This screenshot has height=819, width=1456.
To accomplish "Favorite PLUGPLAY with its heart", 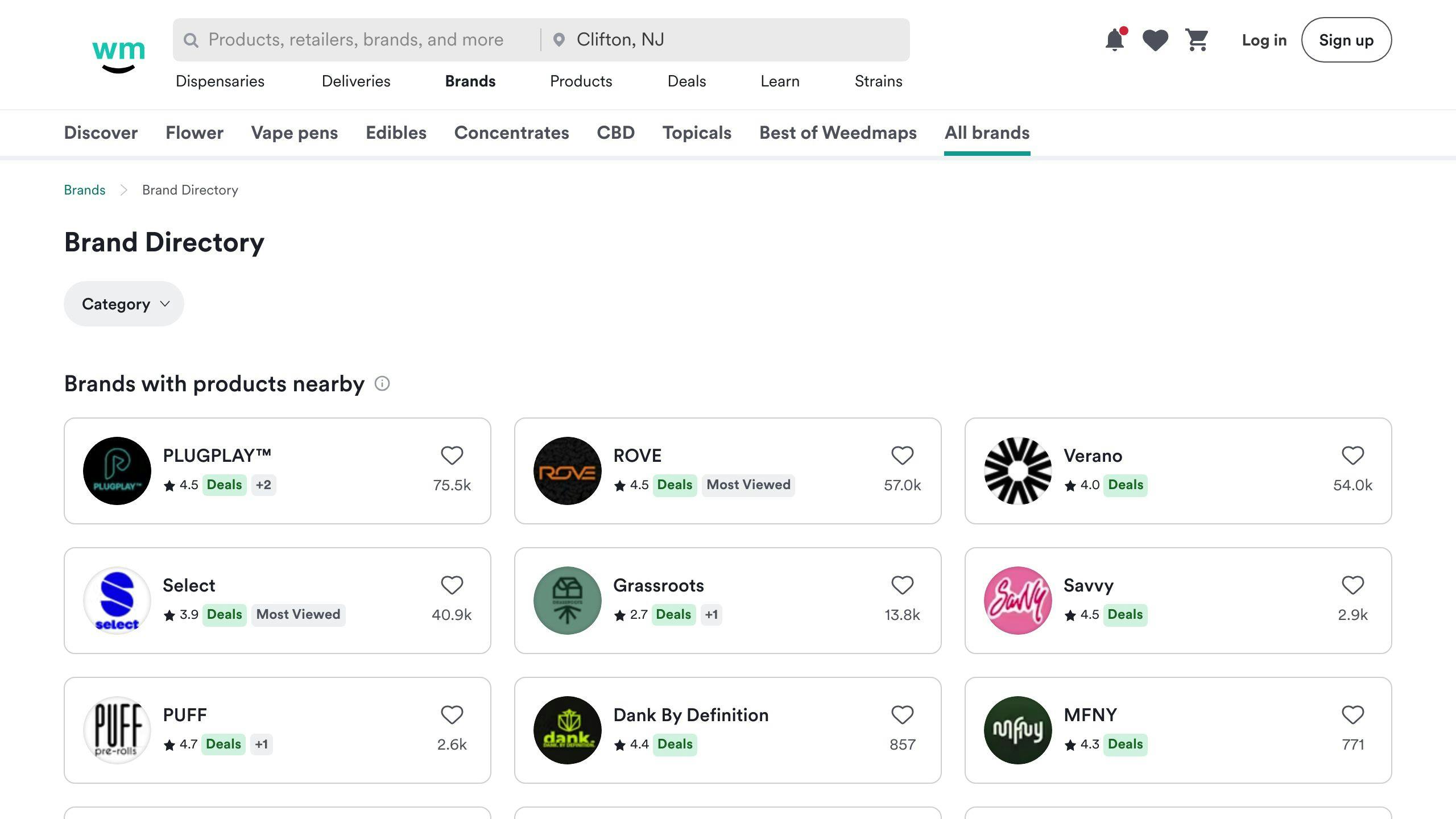I will click(x=452, y=456).
